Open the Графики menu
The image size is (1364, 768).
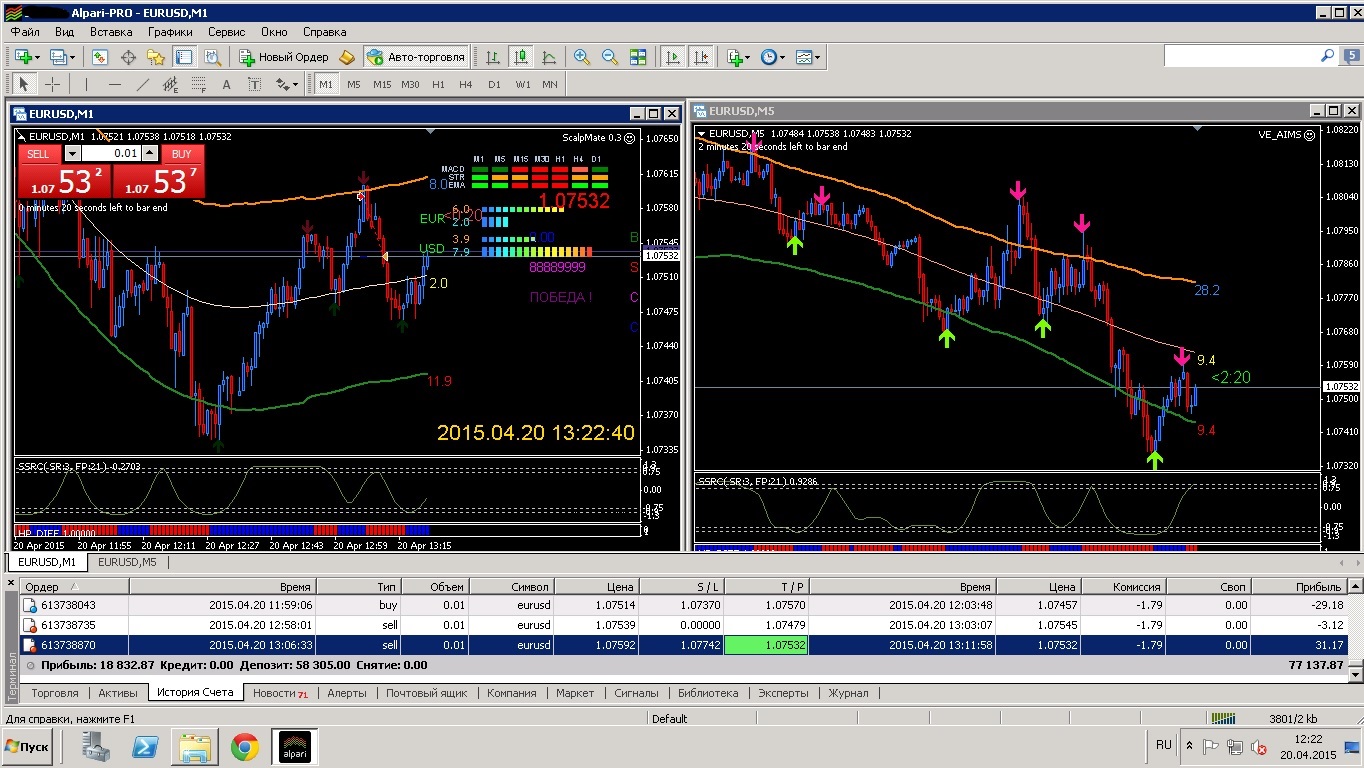[170, 32]
